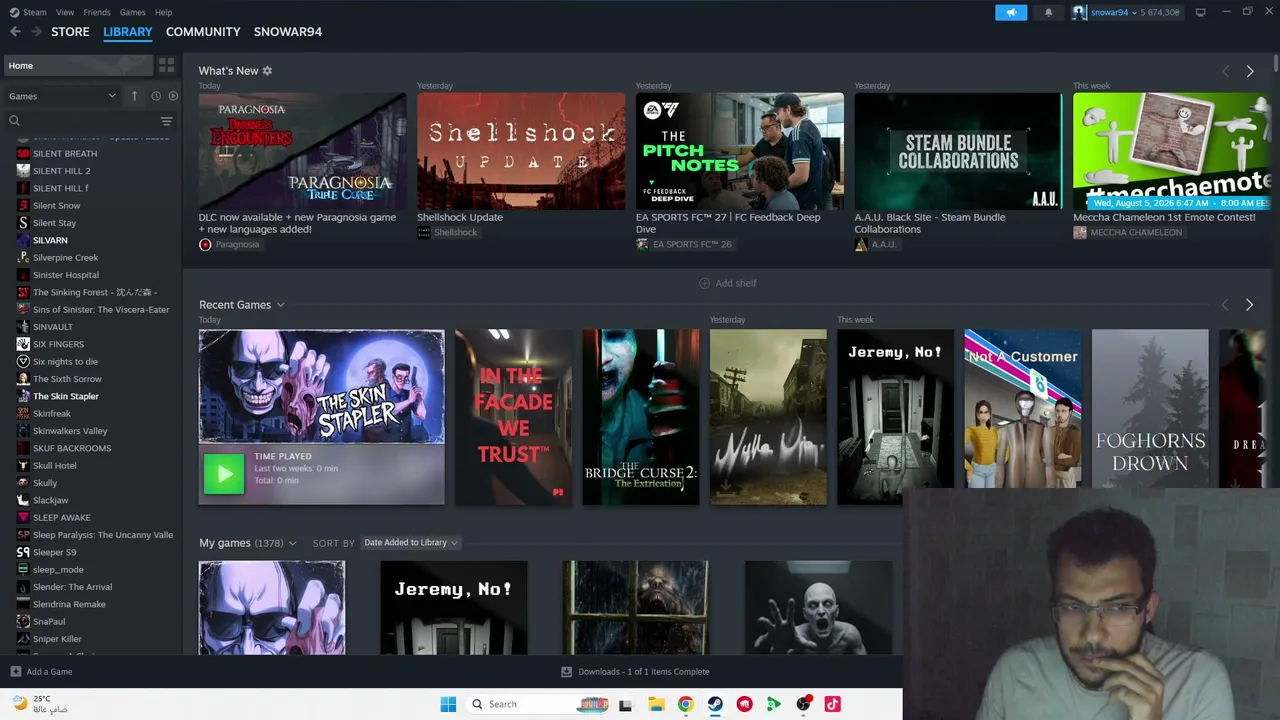This screenshot has width=1280, height=720.
Task: Show next What's New items arrow
Action: (x=1249, y=71)
